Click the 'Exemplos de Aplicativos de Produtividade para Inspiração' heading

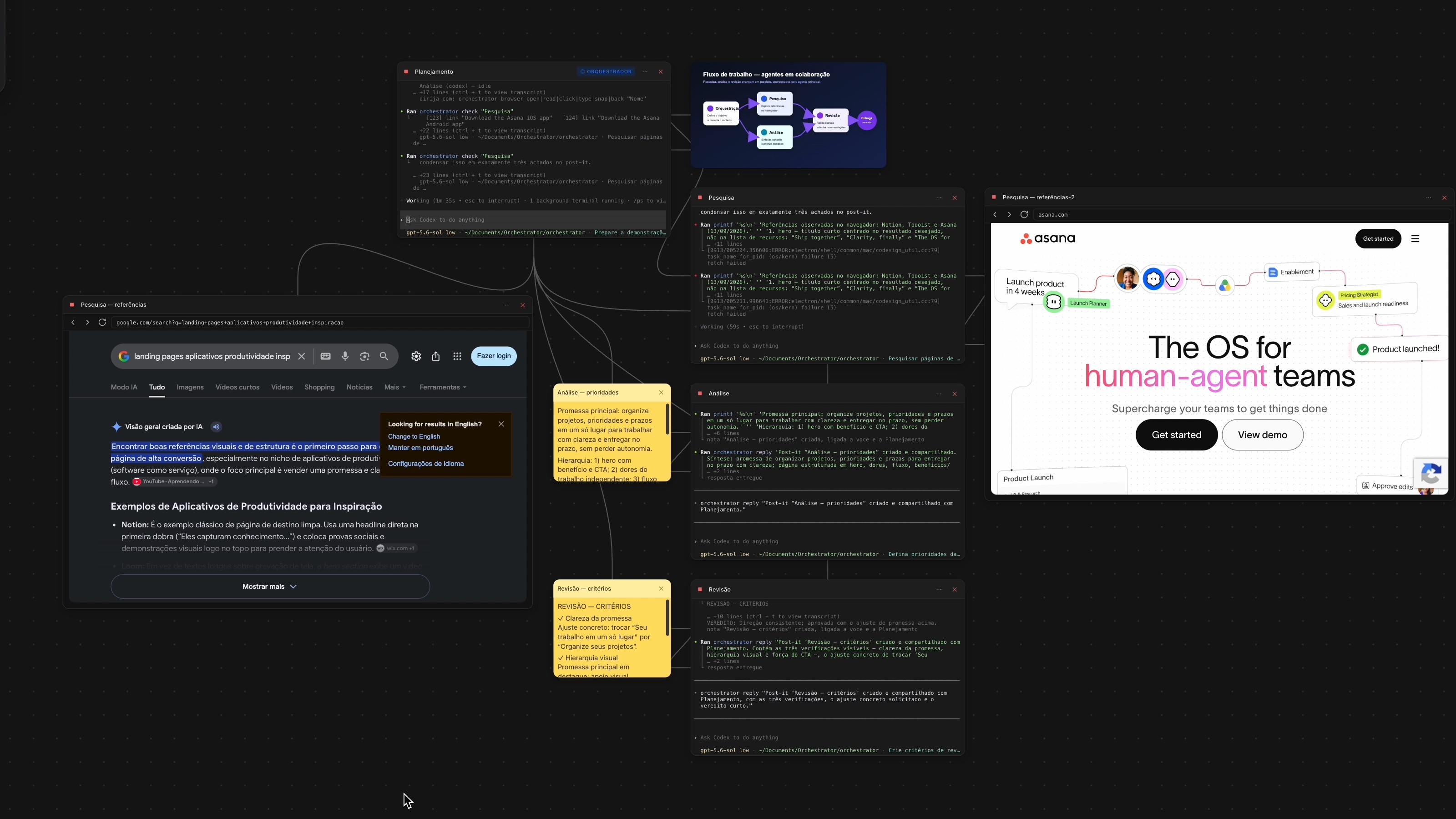[247, 506]
